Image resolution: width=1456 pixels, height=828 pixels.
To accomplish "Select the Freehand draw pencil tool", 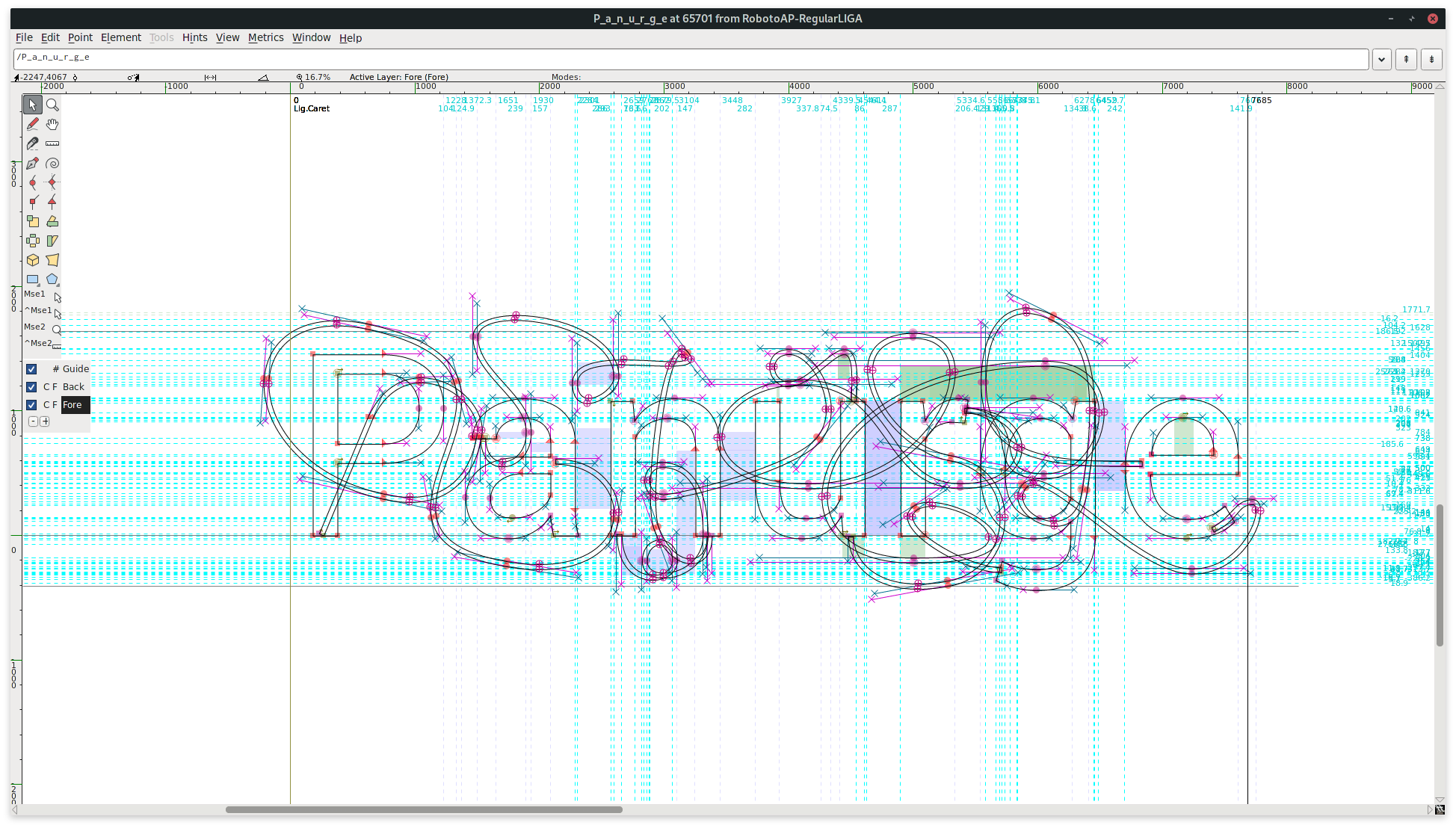I will coord(33,124).
